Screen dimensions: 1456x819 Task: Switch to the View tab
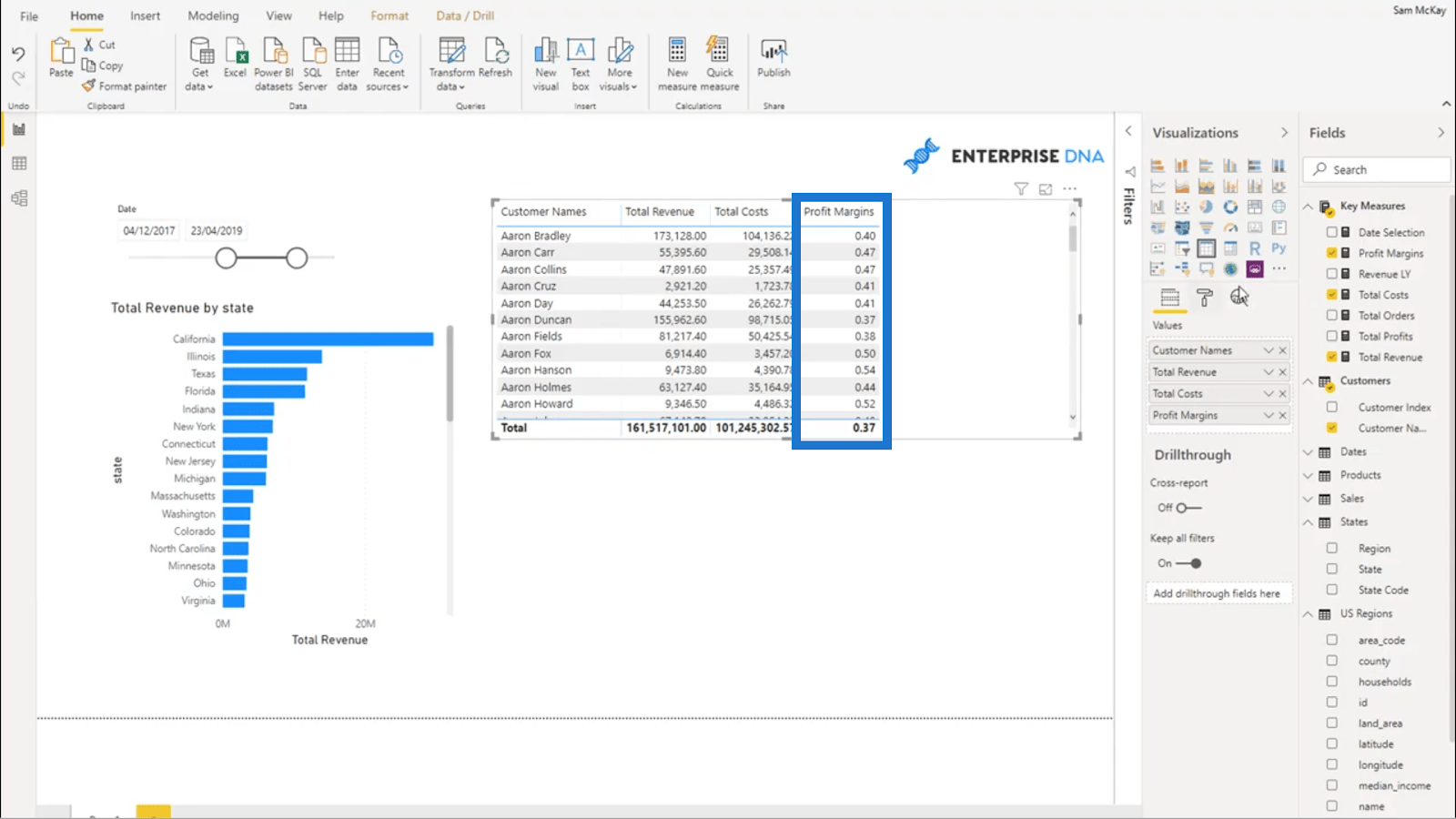[x=278, y=15]
